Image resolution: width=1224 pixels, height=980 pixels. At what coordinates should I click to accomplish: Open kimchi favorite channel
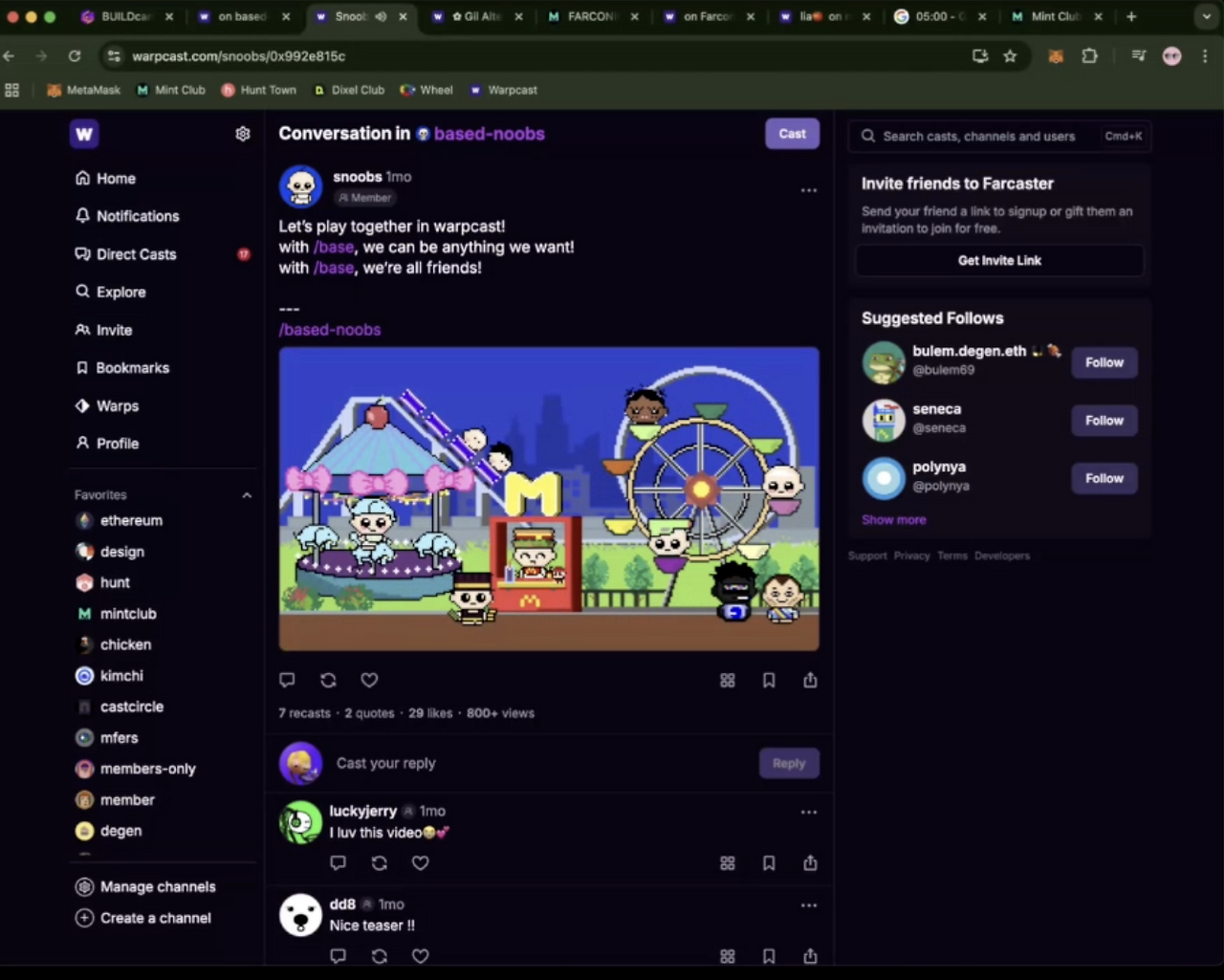(x=110, y=676)
